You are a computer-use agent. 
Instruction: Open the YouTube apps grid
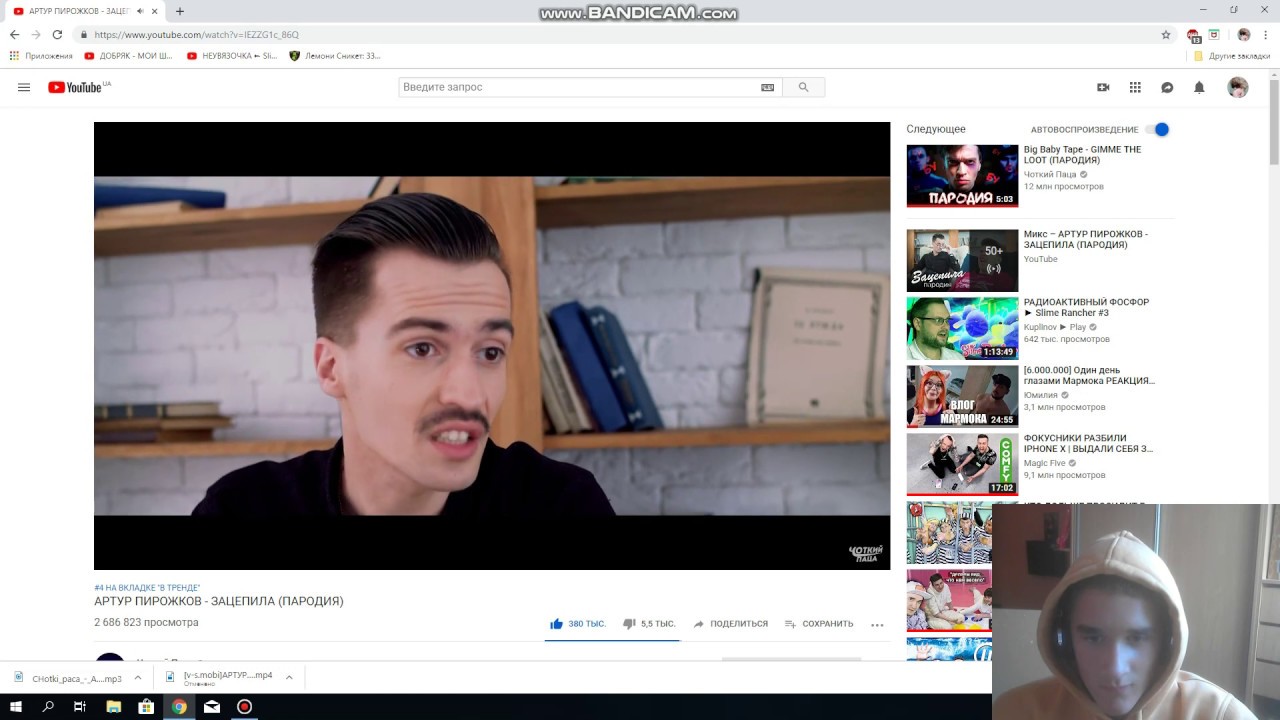1135,87
